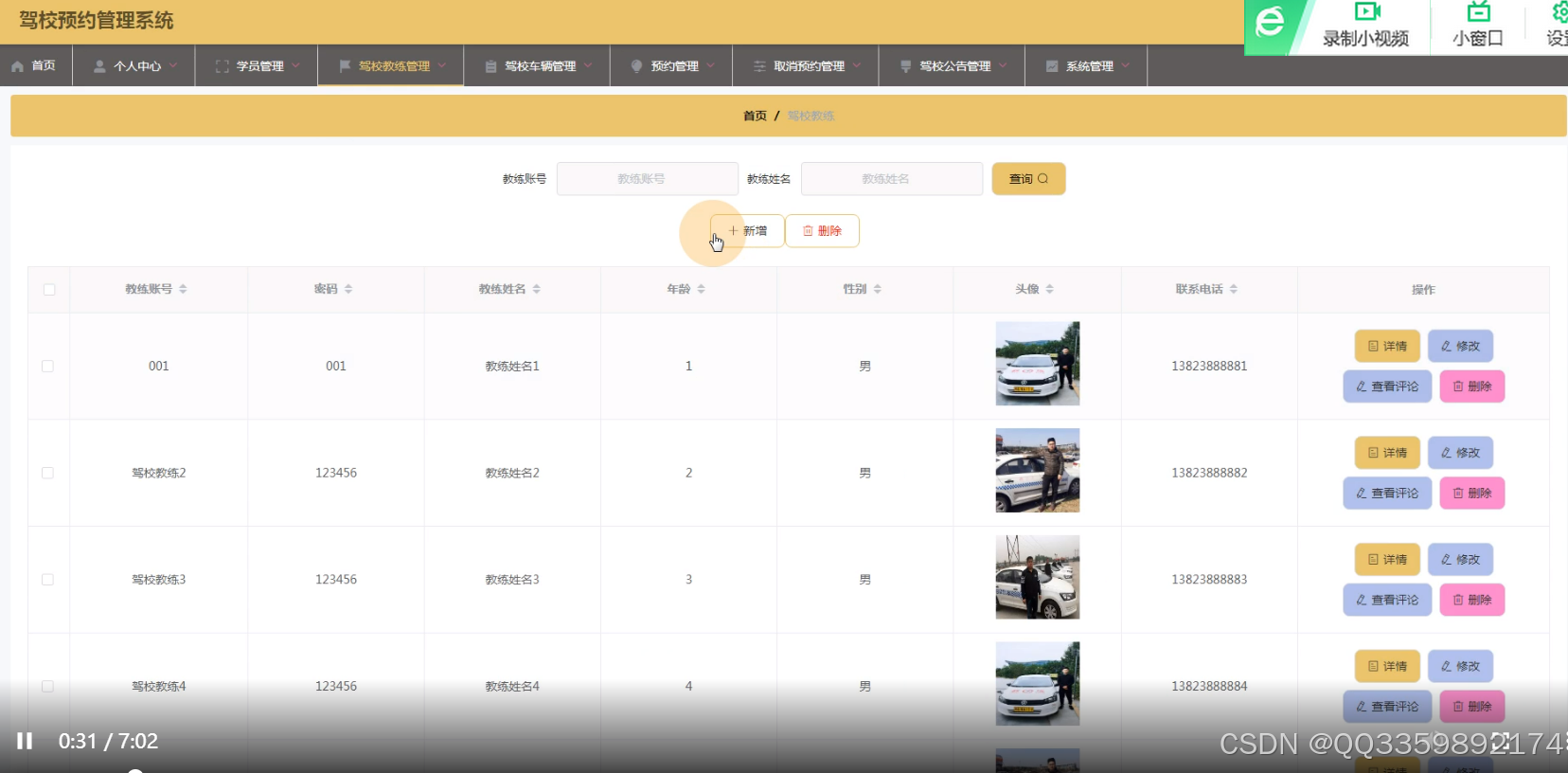Sort by 教练姓名 column arrows
Image resolution: width=1568 pixels, height=773 pixels.
pyautogui.click(x=536, y=289)
